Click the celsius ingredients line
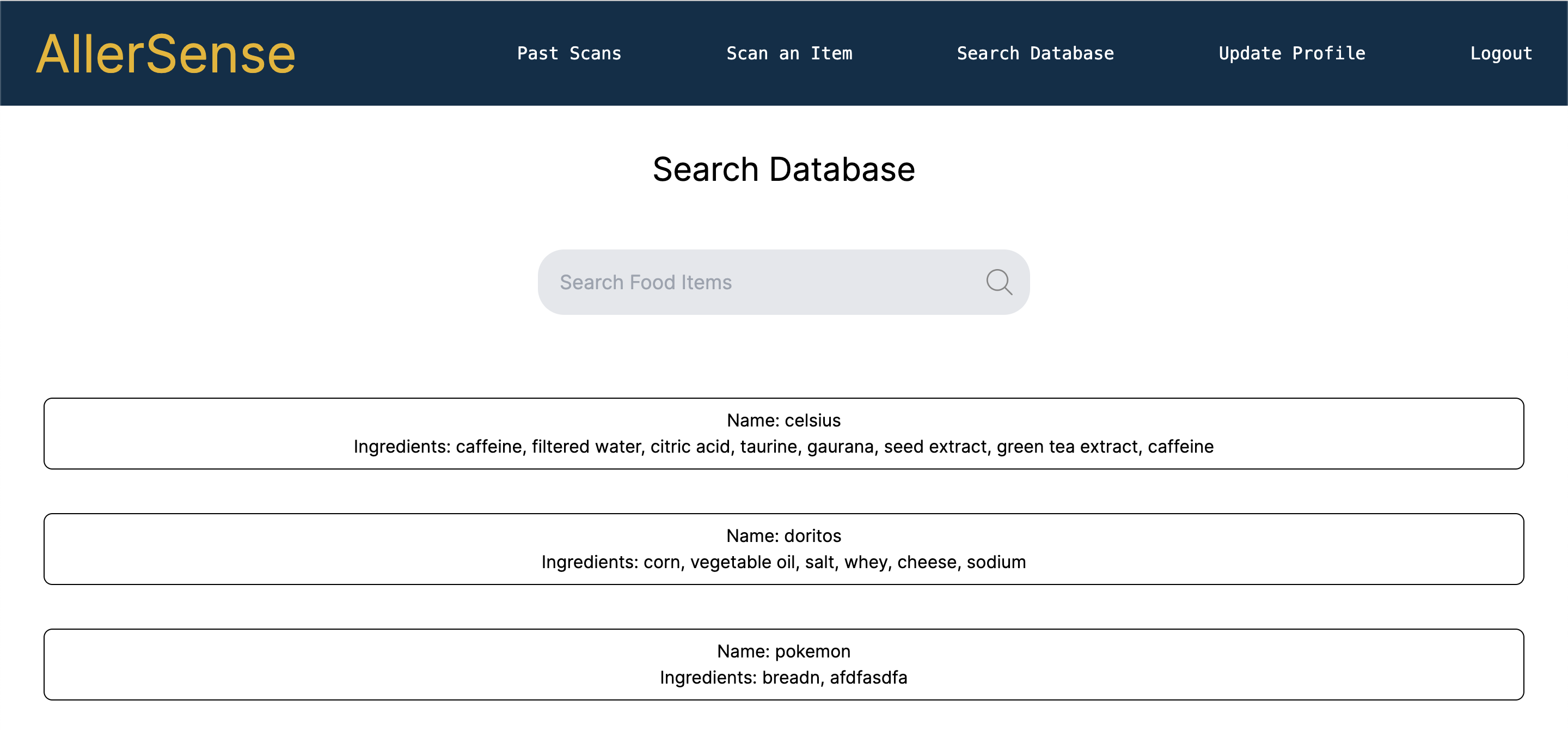Image resolution: width=1568 pixels, height=731 pixels. pos(783,447)
